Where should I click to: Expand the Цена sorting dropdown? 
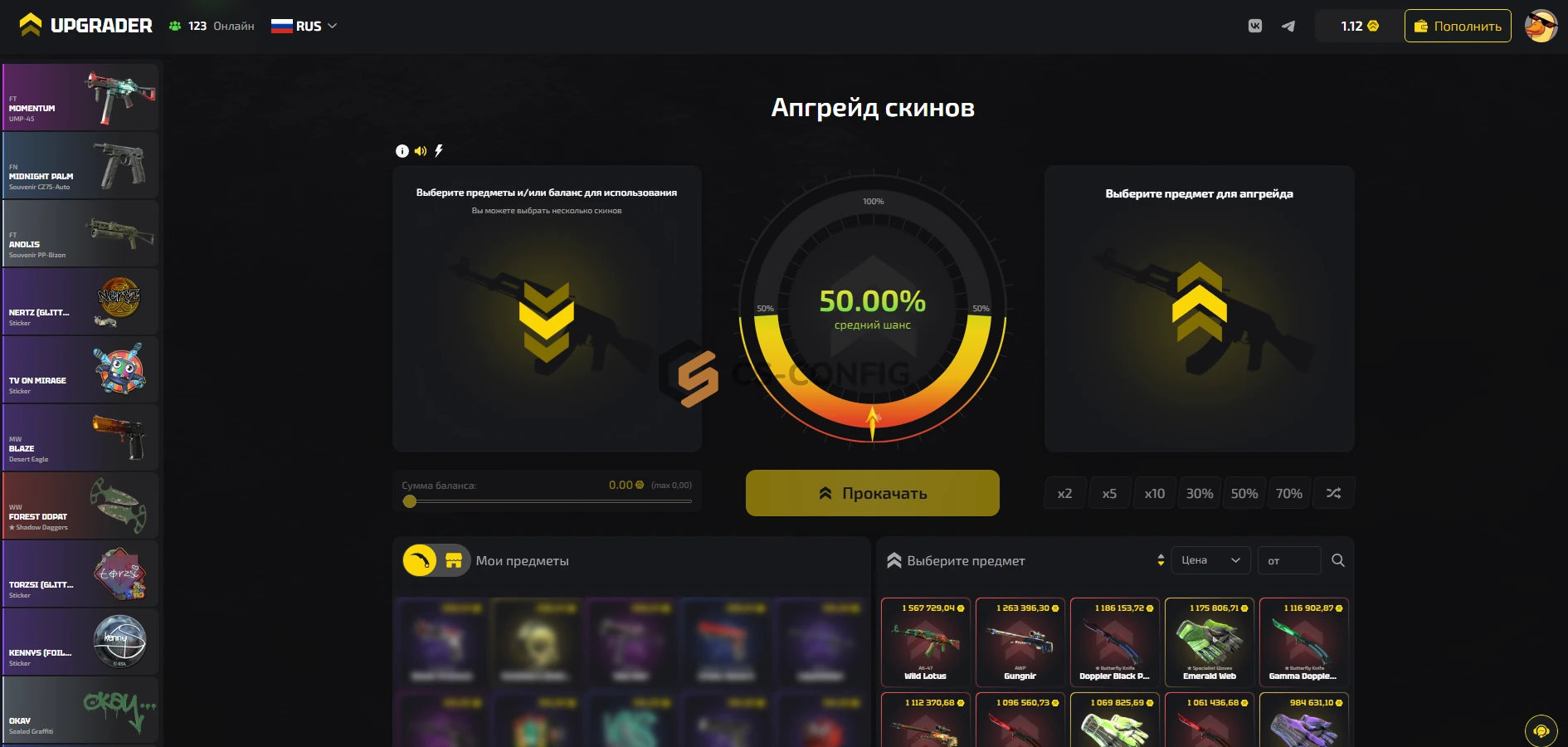tap(1210, 560)
